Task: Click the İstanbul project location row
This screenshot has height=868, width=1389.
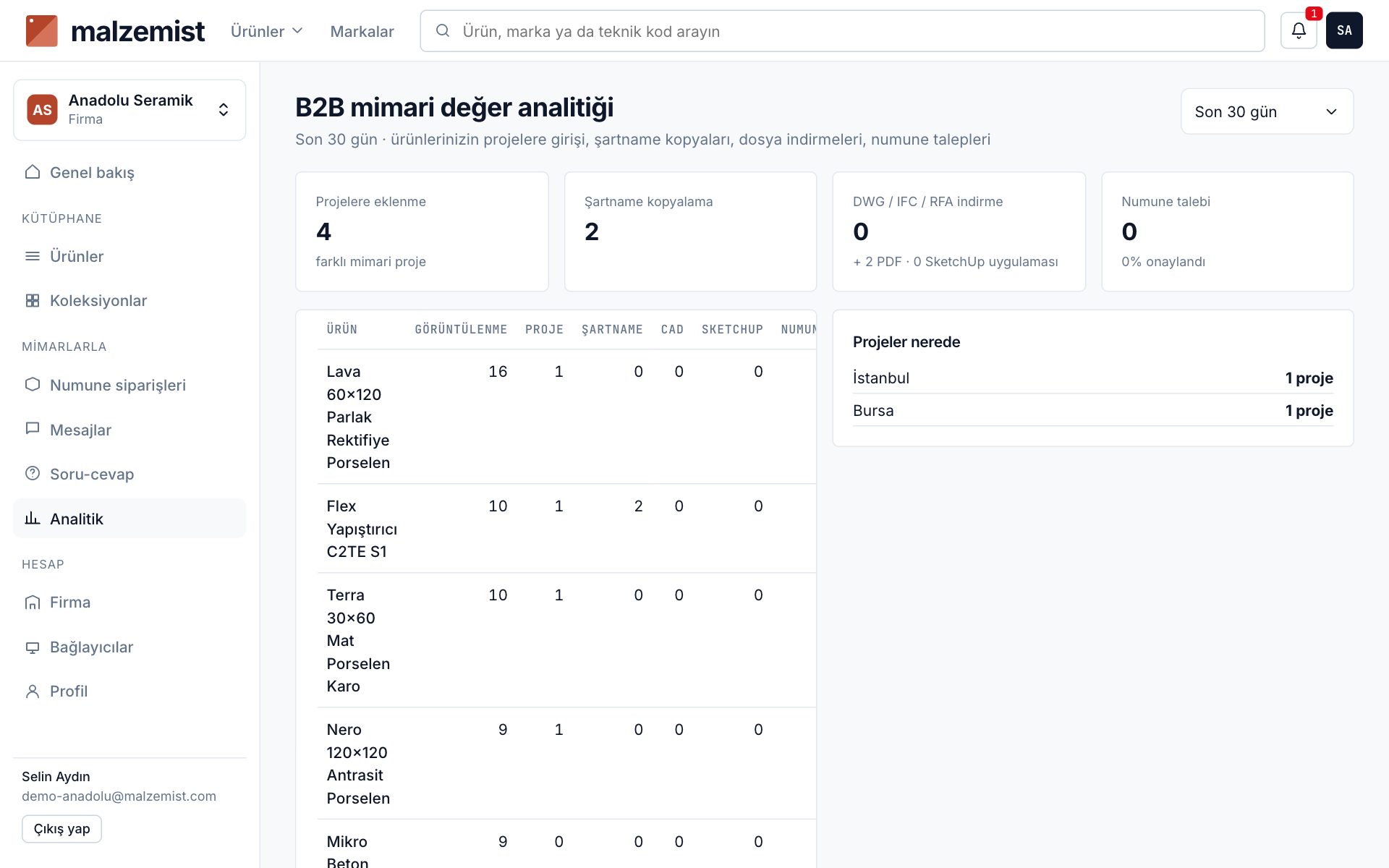Action: click(1092, 378)
